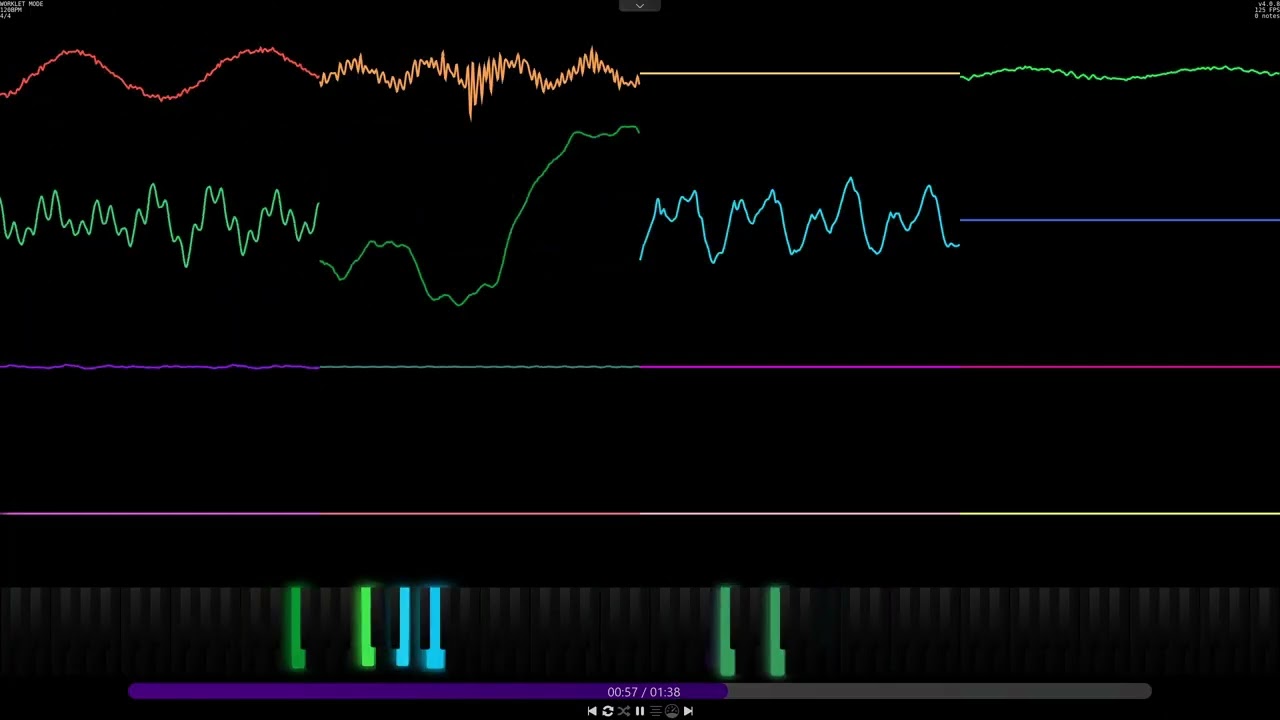This screenshot has height=720, width=1280.
Task: Click the cyan waveform channel display
Action: point(800,220)
